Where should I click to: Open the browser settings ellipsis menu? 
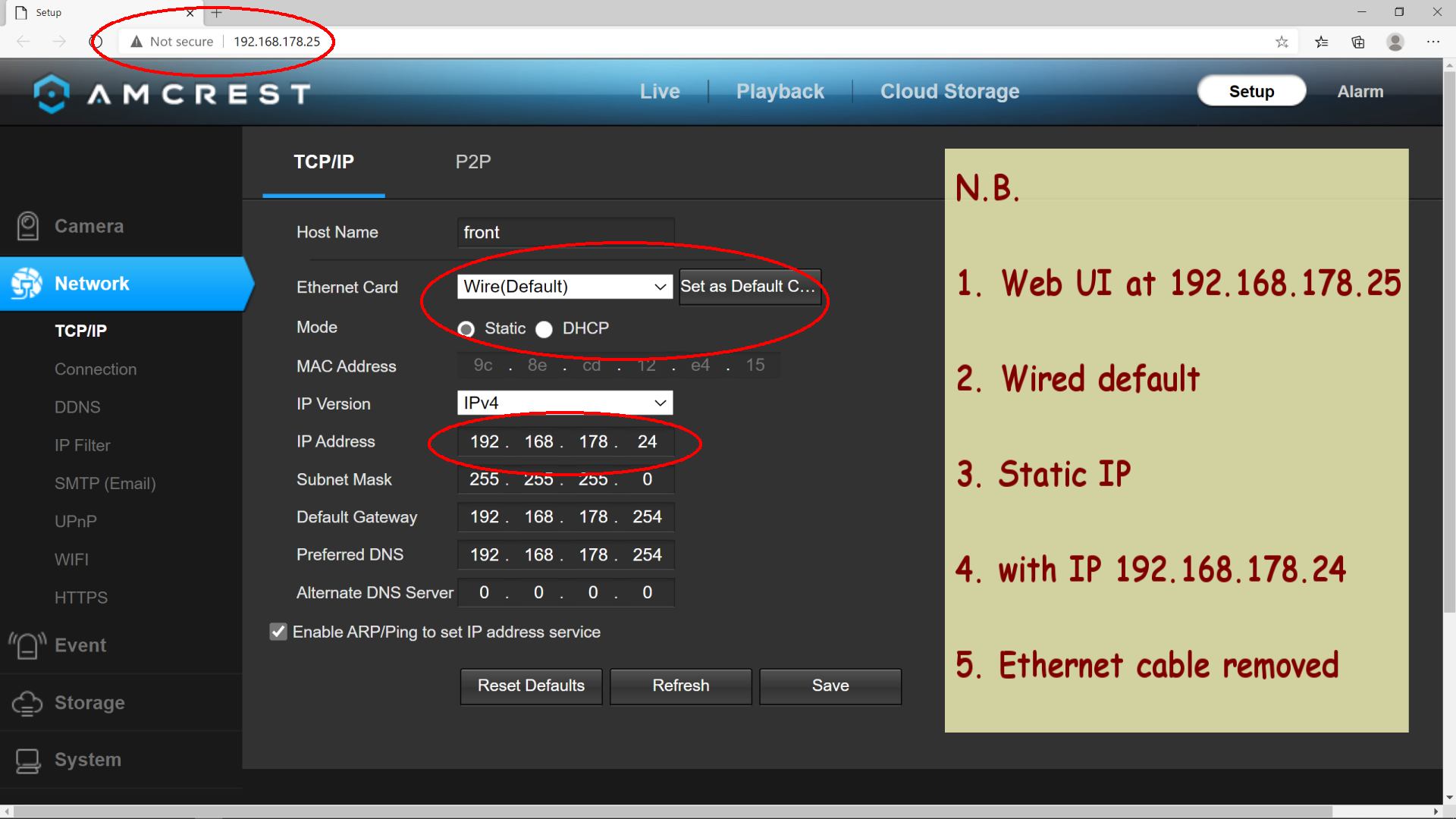1432,42
